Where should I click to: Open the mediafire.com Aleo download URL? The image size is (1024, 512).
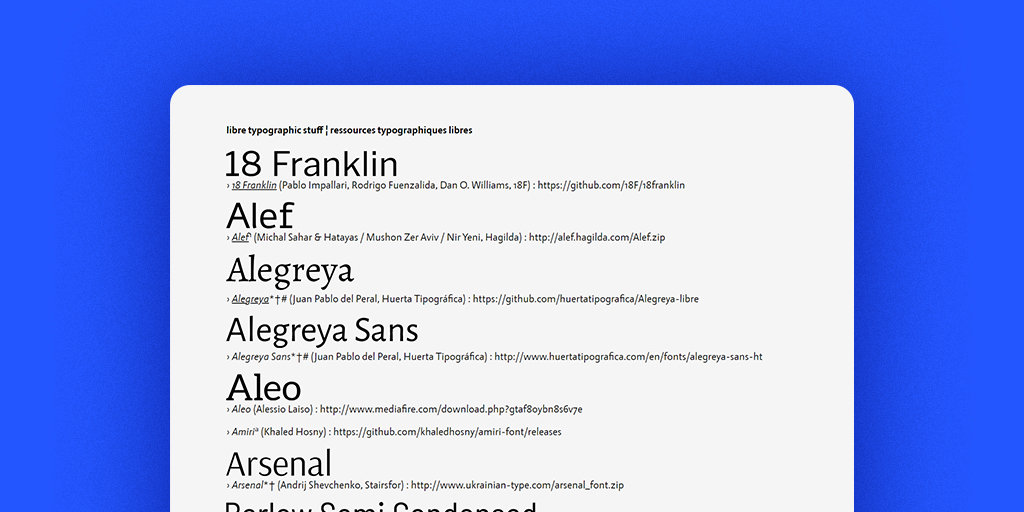[x=451, y=409]
